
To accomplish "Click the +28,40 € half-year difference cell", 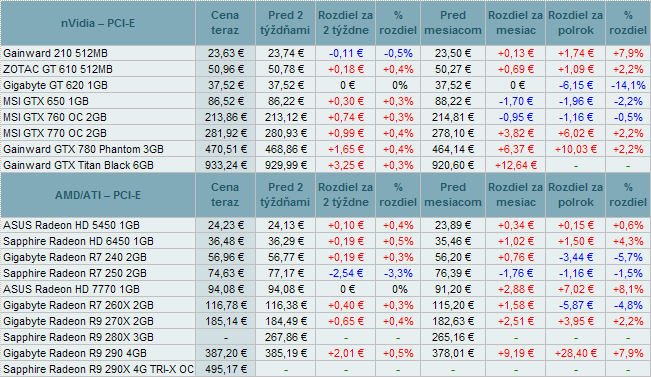I will click(575, 353).
